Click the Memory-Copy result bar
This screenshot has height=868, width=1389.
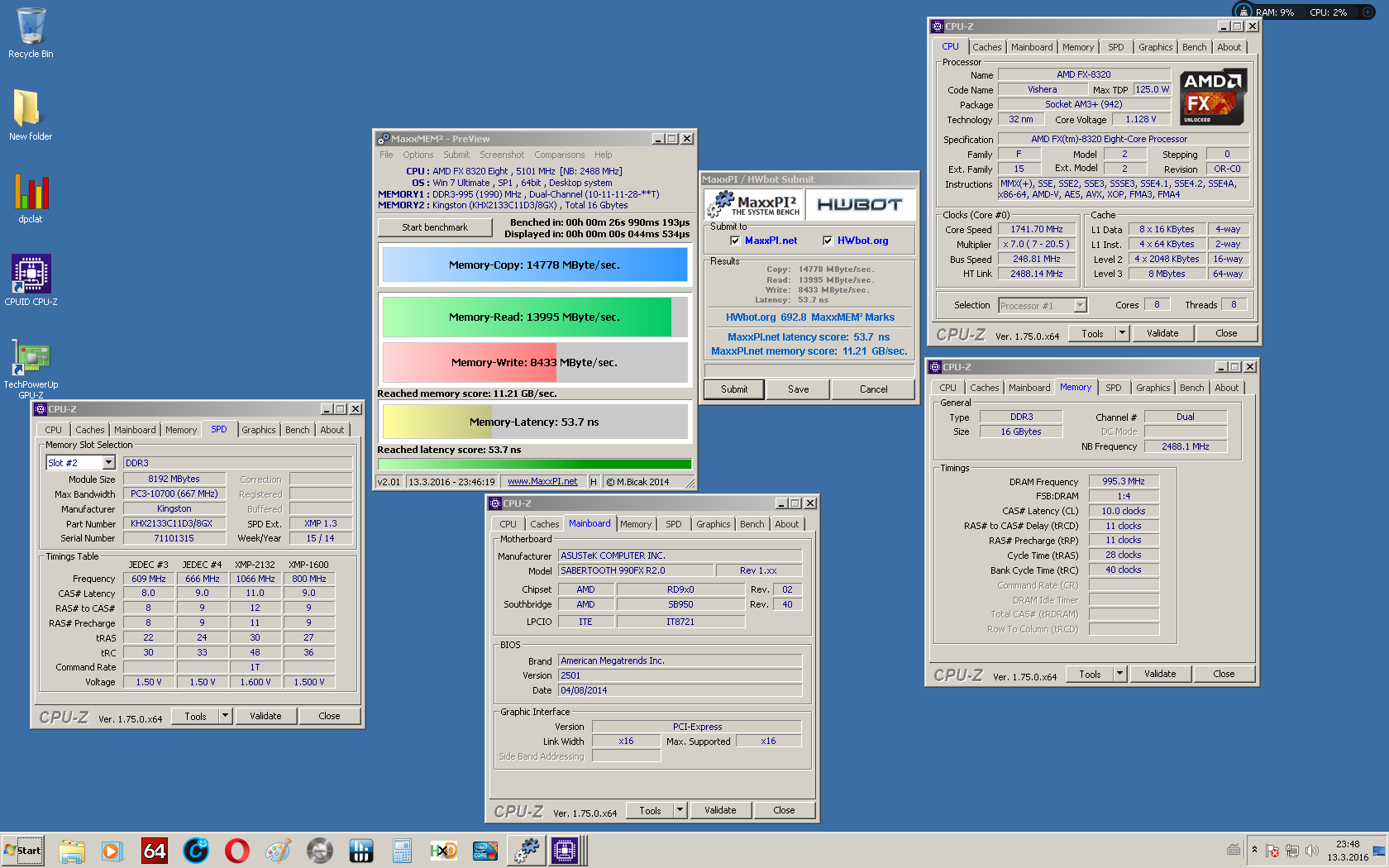534,265
